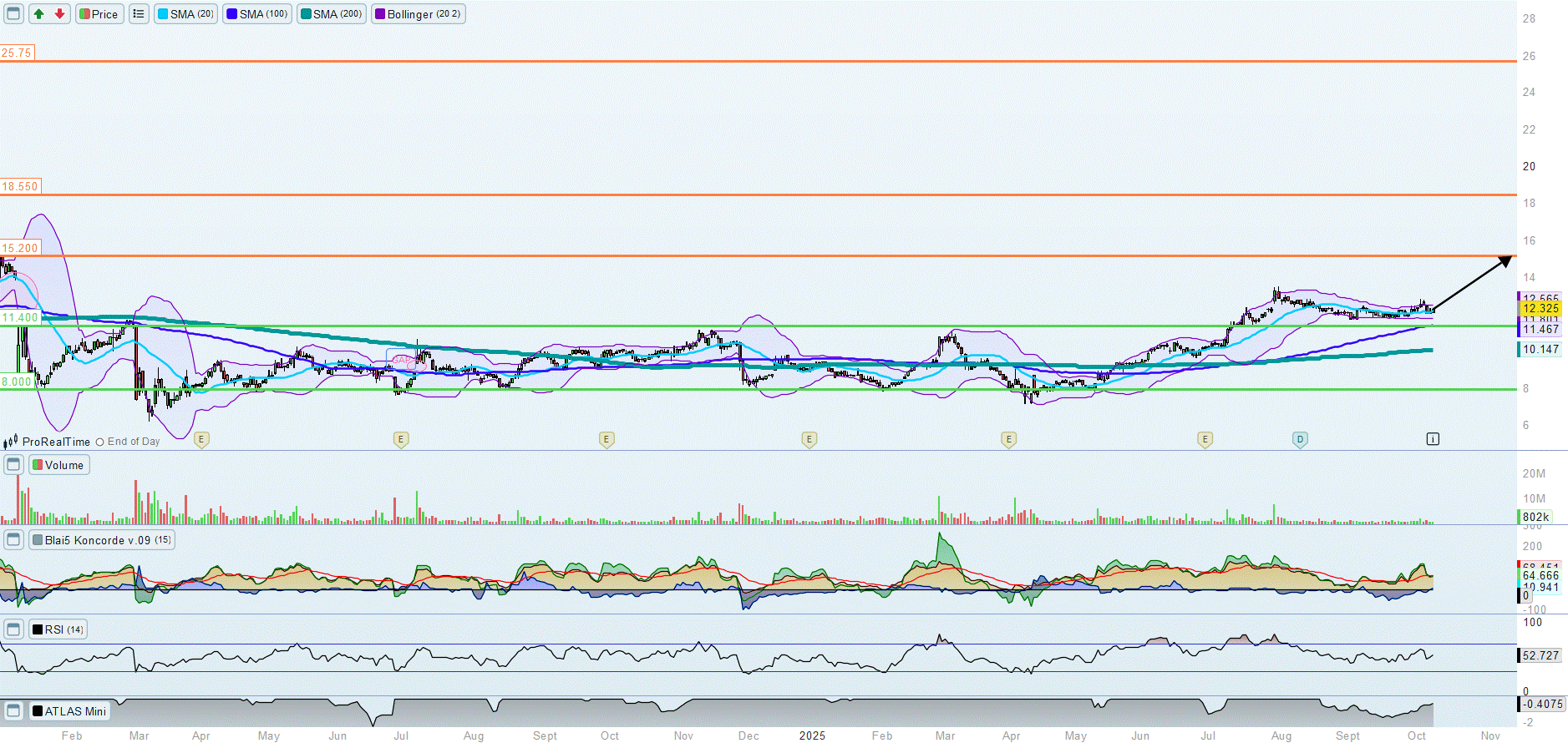Click the 18.550 resistance level label
This screenshot has width=1568, height=743.
20,186
